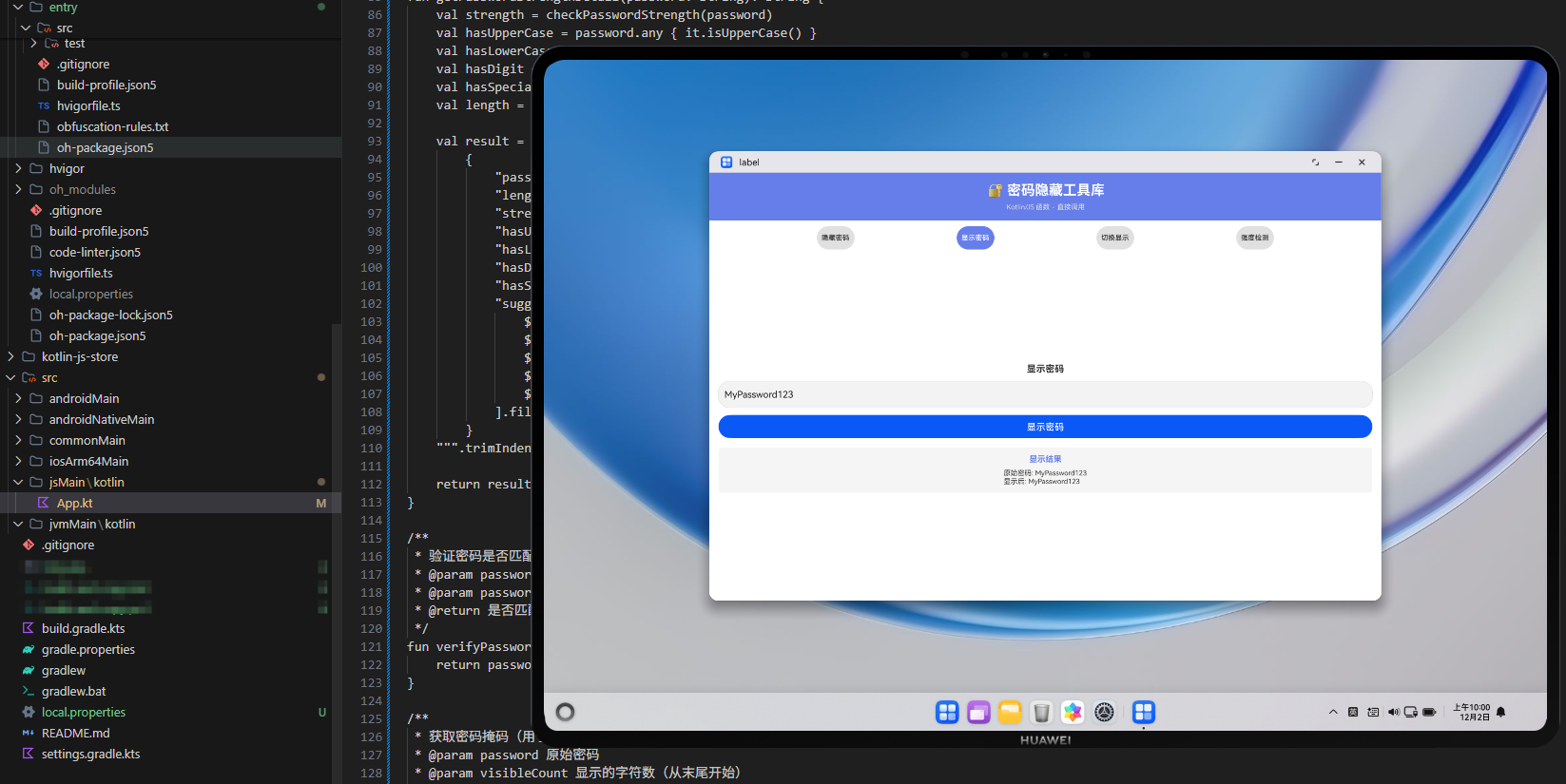Image resolution: width=1566 pixels, height=784 pixels.
Task: Select the highlighted 显示密码 tab pill
Action: pyautogui.click(x=976, y=238)
